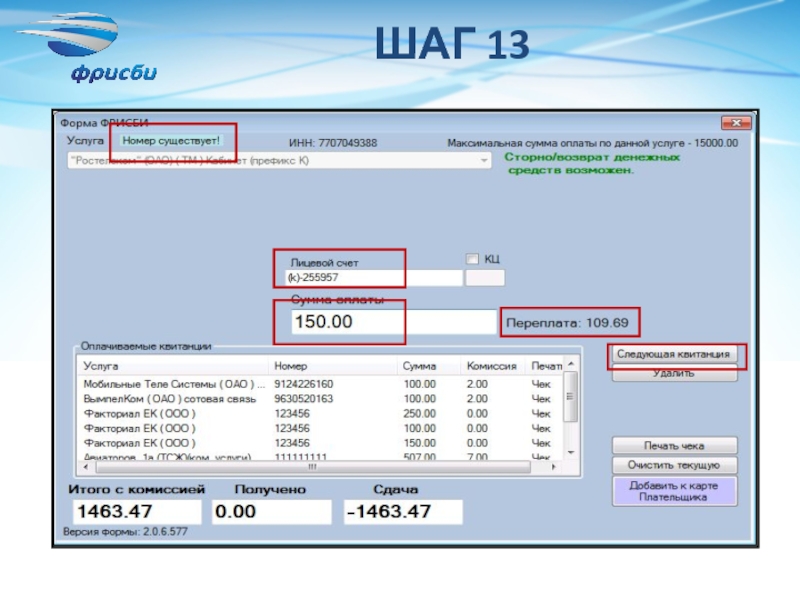Click the Номер существует! status label

(x=171, y=141)
